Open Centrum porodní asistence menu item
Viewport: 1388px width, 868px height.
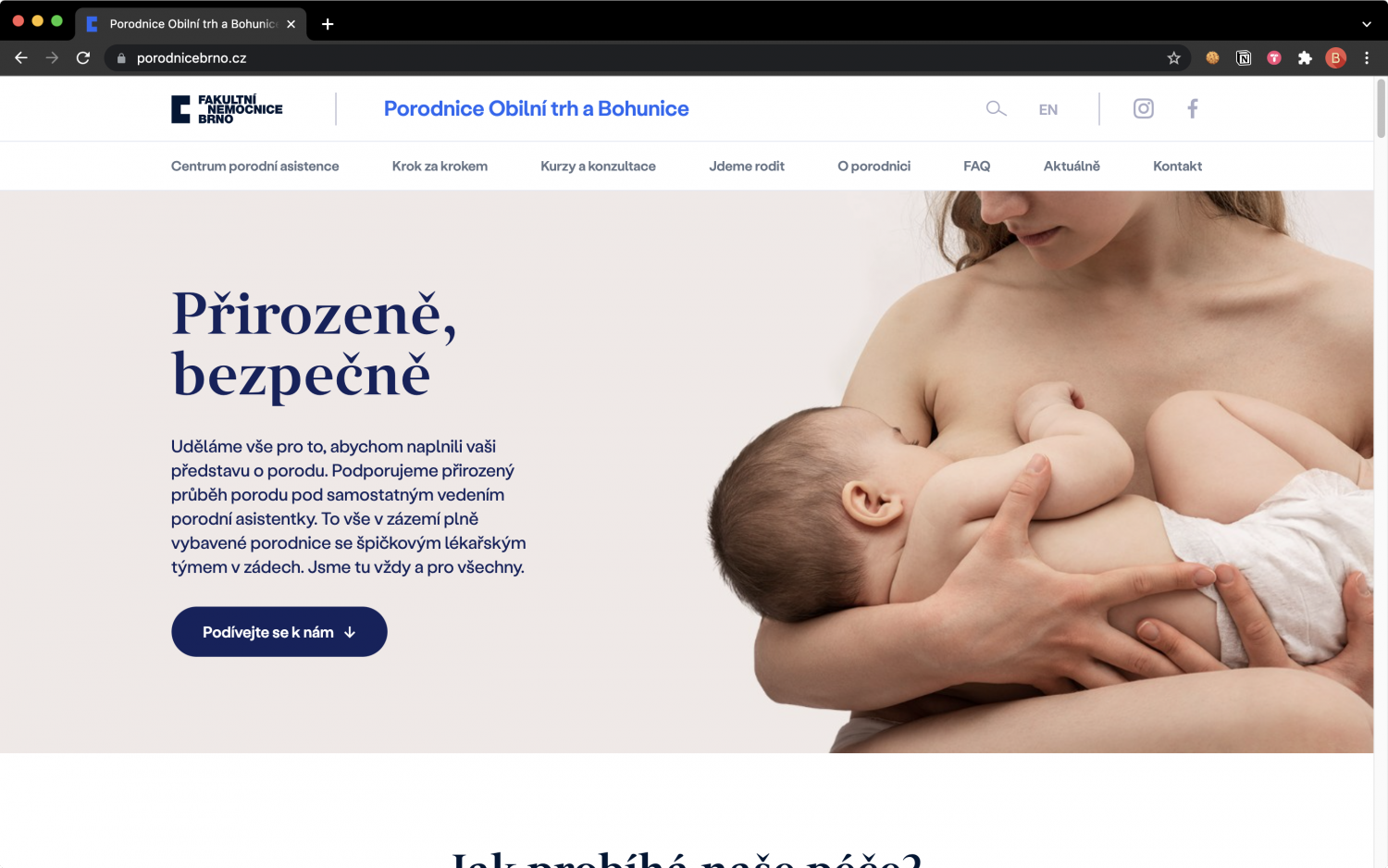click(254, 167)
